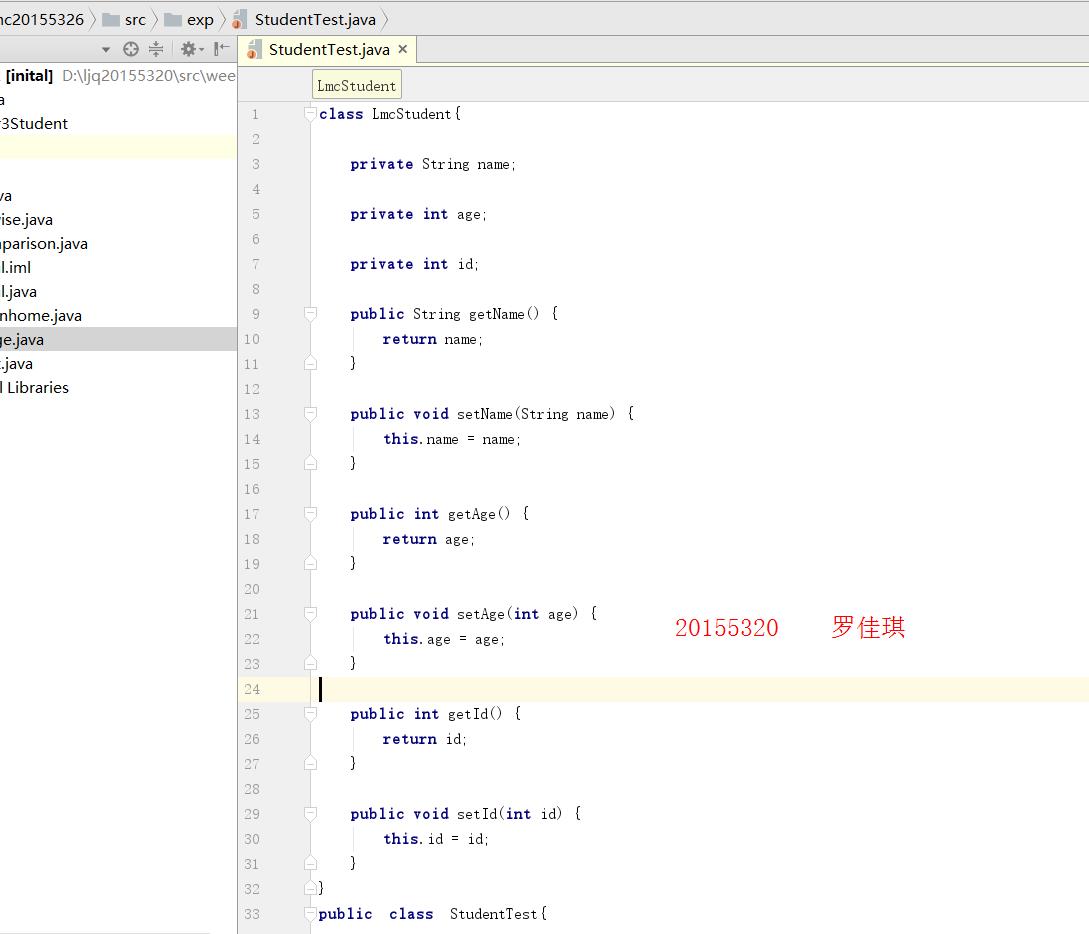Click the project path D:\ljq20155320 text
The height and width of the screenshot is (934, 1089).
[148, 76]
